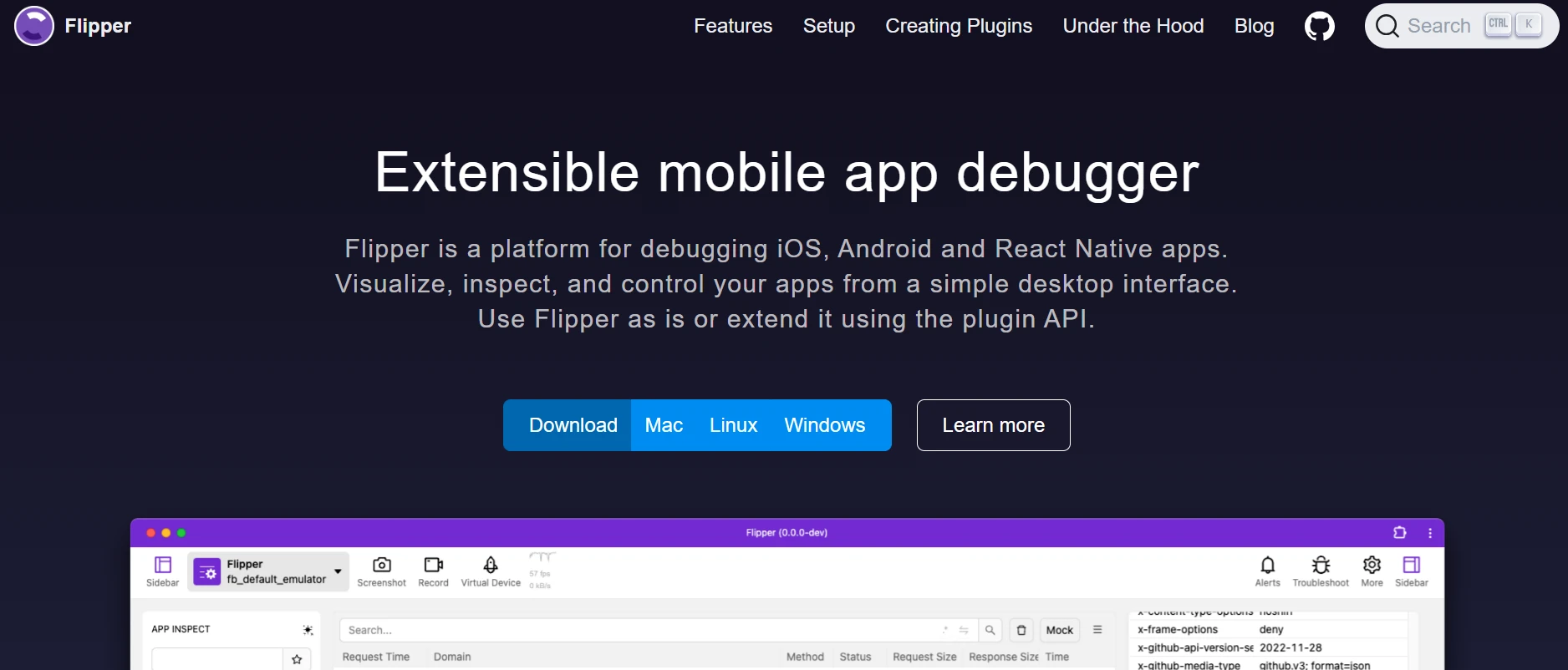
Task: Toggle the left Sidebar panel icon
Action: coord(163,566)
